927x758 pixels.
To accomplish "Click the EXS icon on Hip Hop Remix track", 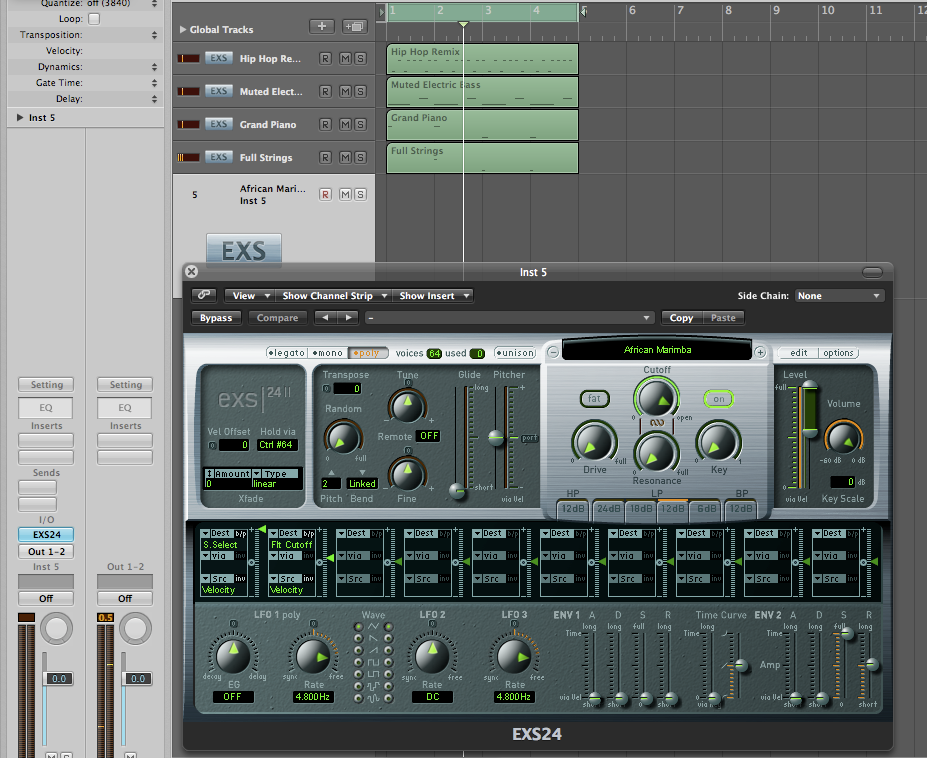I will pos(218,58).
